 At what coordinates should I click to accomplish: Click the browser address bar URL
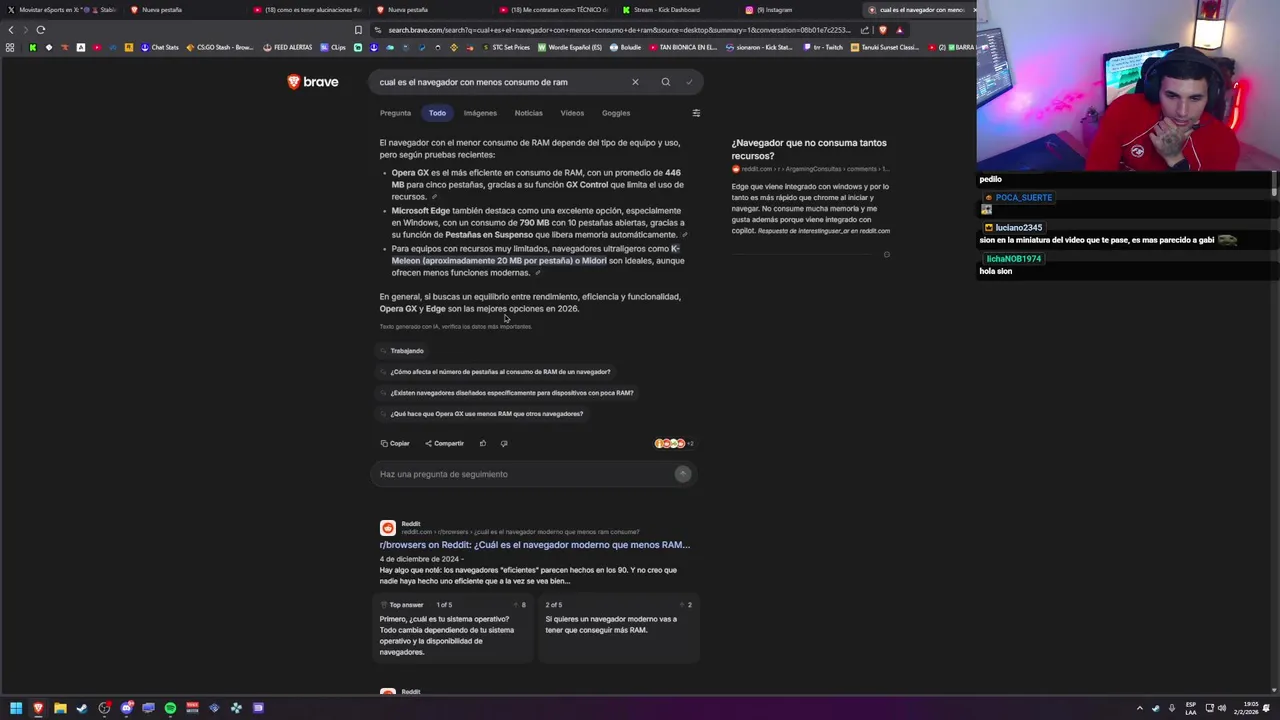(x=620, y=30)
